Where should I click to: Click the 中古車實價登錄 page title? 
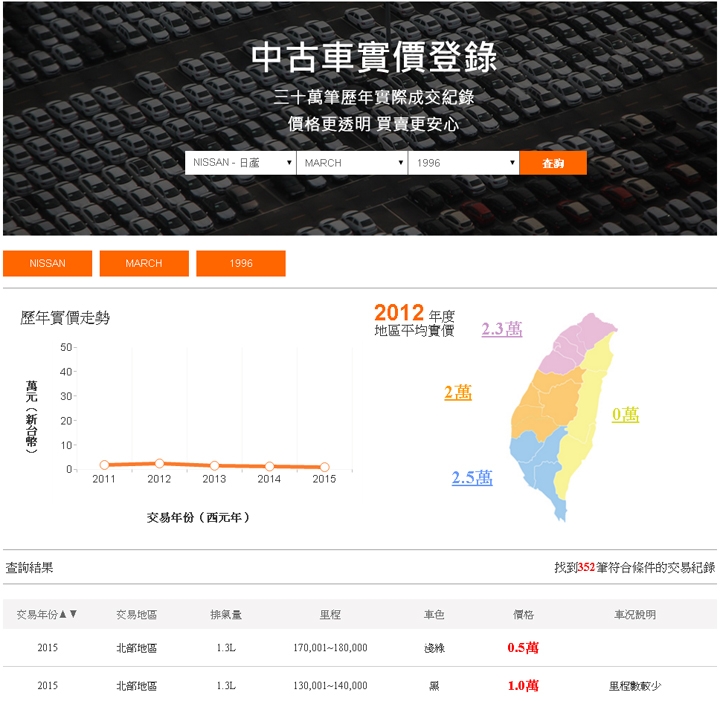(374, 57)
